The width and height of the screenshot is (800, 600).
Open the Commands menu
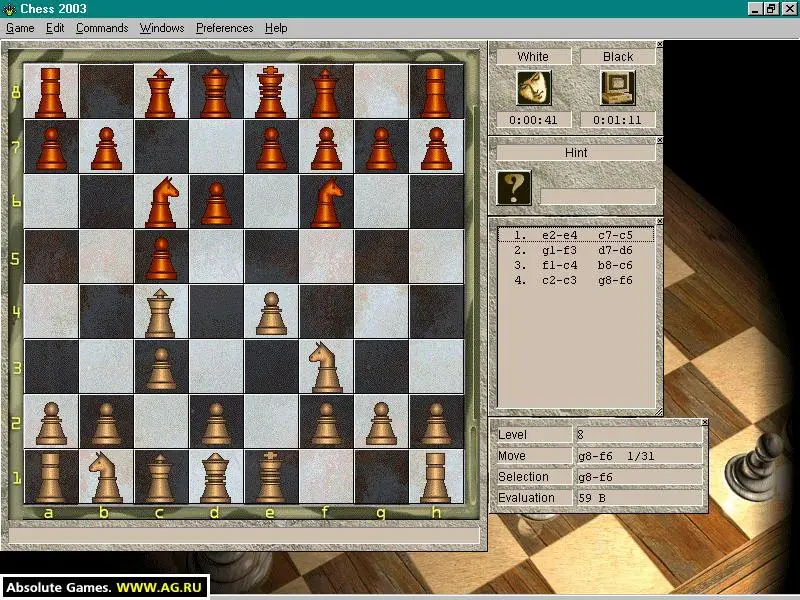point(102,28)
